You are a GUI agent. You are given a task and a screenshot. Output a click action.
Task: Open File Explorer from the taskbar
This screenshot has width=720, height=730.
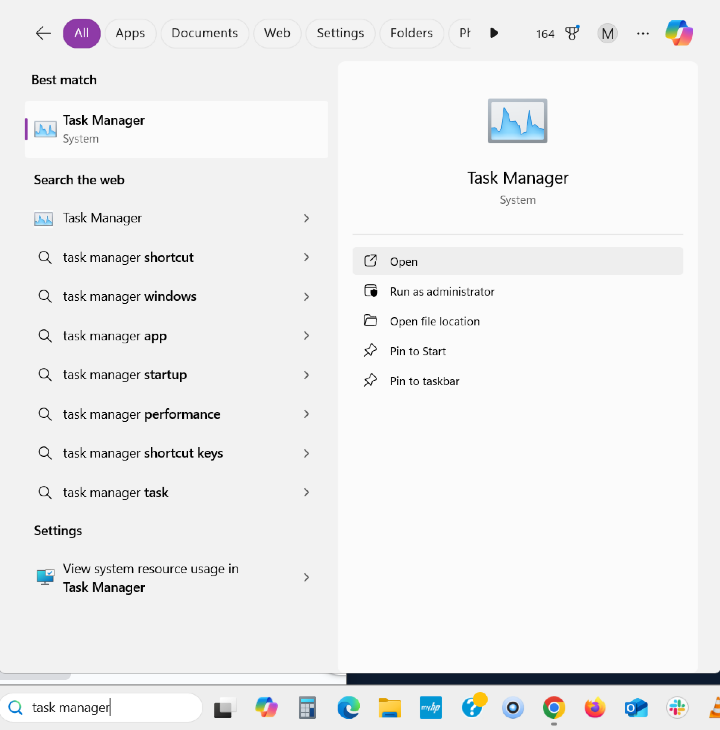390,708
